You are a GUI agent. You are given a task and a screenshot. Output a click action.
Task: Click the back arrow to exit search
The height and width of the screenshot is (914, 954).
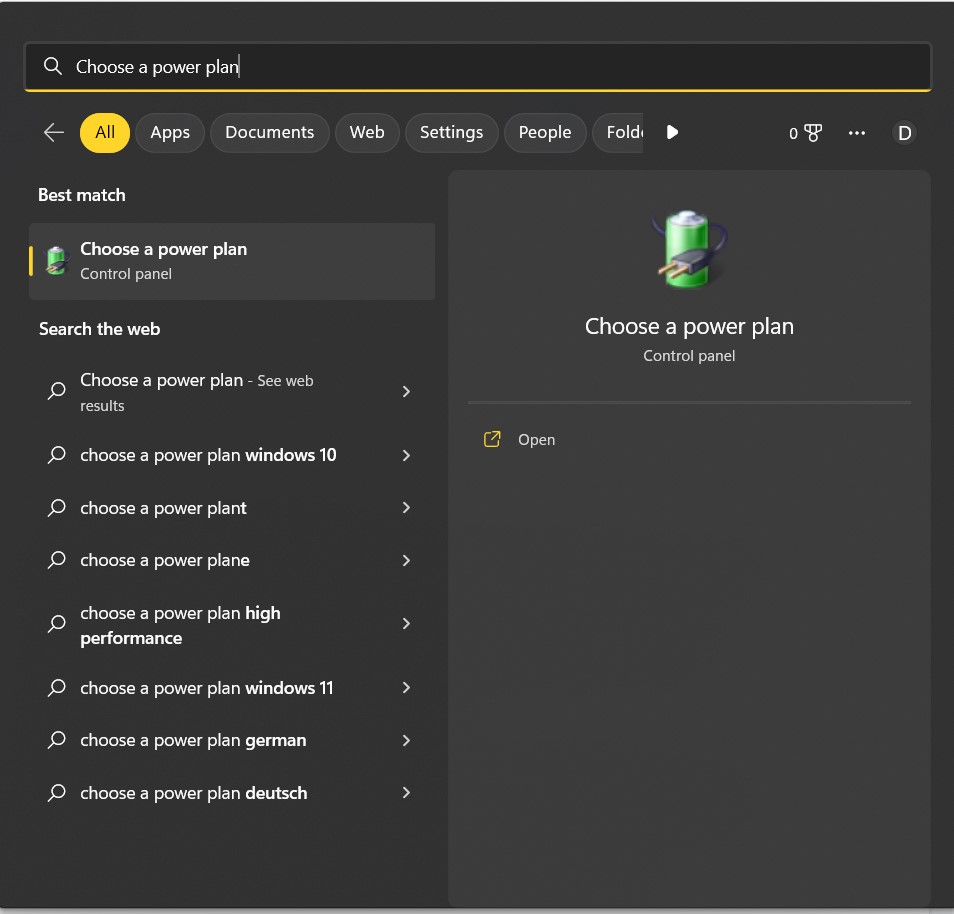point(53,131)
